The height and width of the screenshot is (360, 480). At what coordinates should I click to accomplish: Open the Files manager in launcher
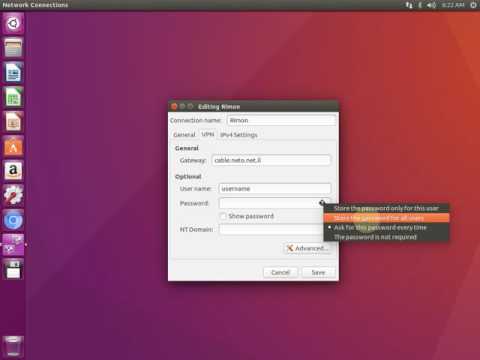pyautogui.click(x=13, y=48)
